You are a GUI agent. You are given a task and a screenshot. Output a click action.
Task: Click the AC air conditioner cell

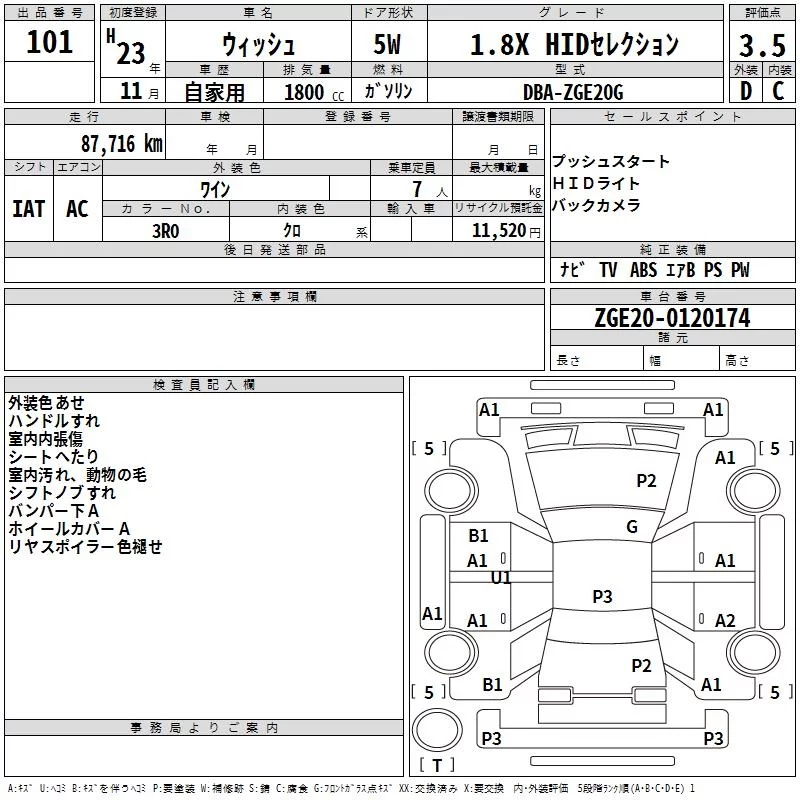[78, 208]
